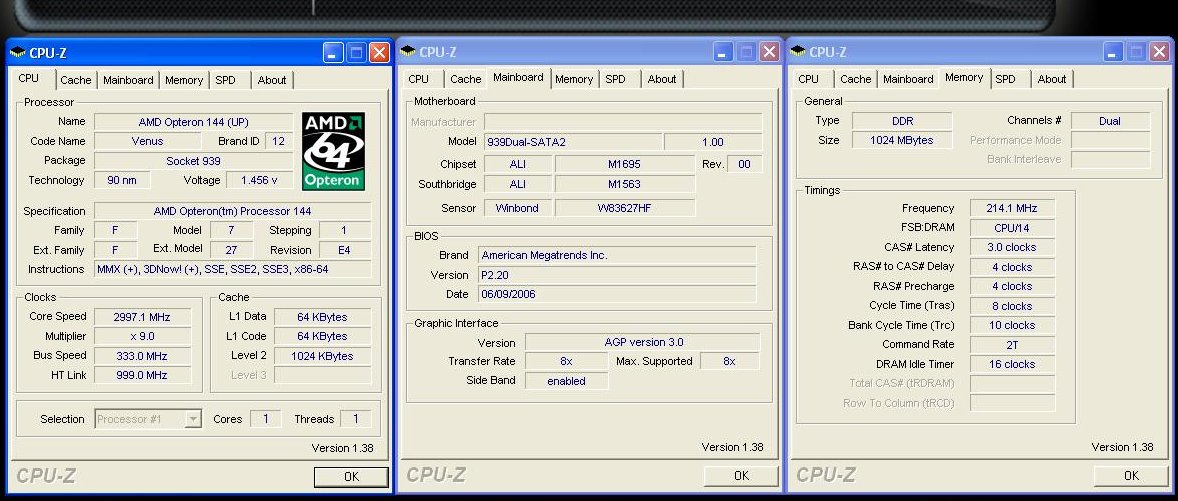Open SPD tab in Mainboard window
This screenshot has width=1178, height=501.
pyautogui.click(x=615, y=79)
